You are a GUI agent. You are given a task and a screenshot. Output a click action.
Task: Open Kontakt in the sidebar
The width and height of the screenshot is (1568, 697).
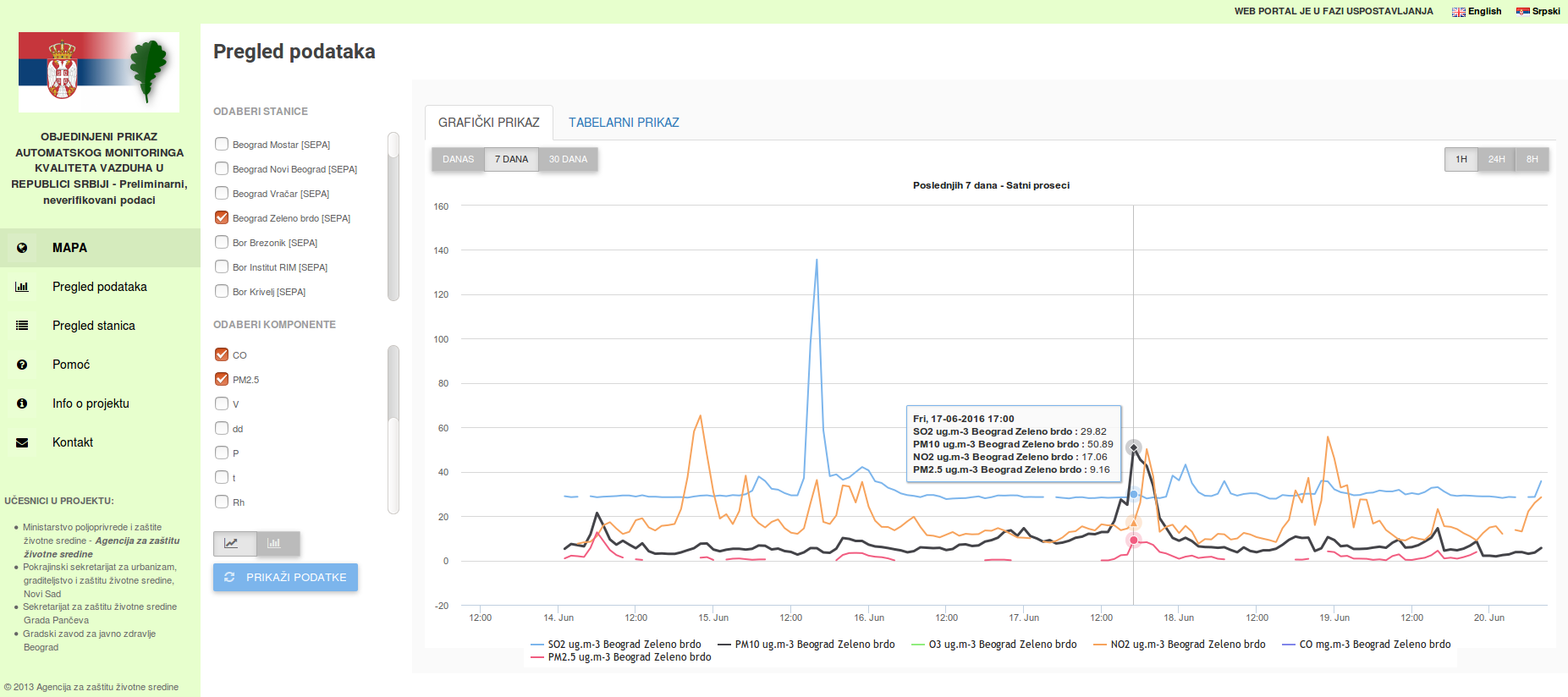pos(100,442)
